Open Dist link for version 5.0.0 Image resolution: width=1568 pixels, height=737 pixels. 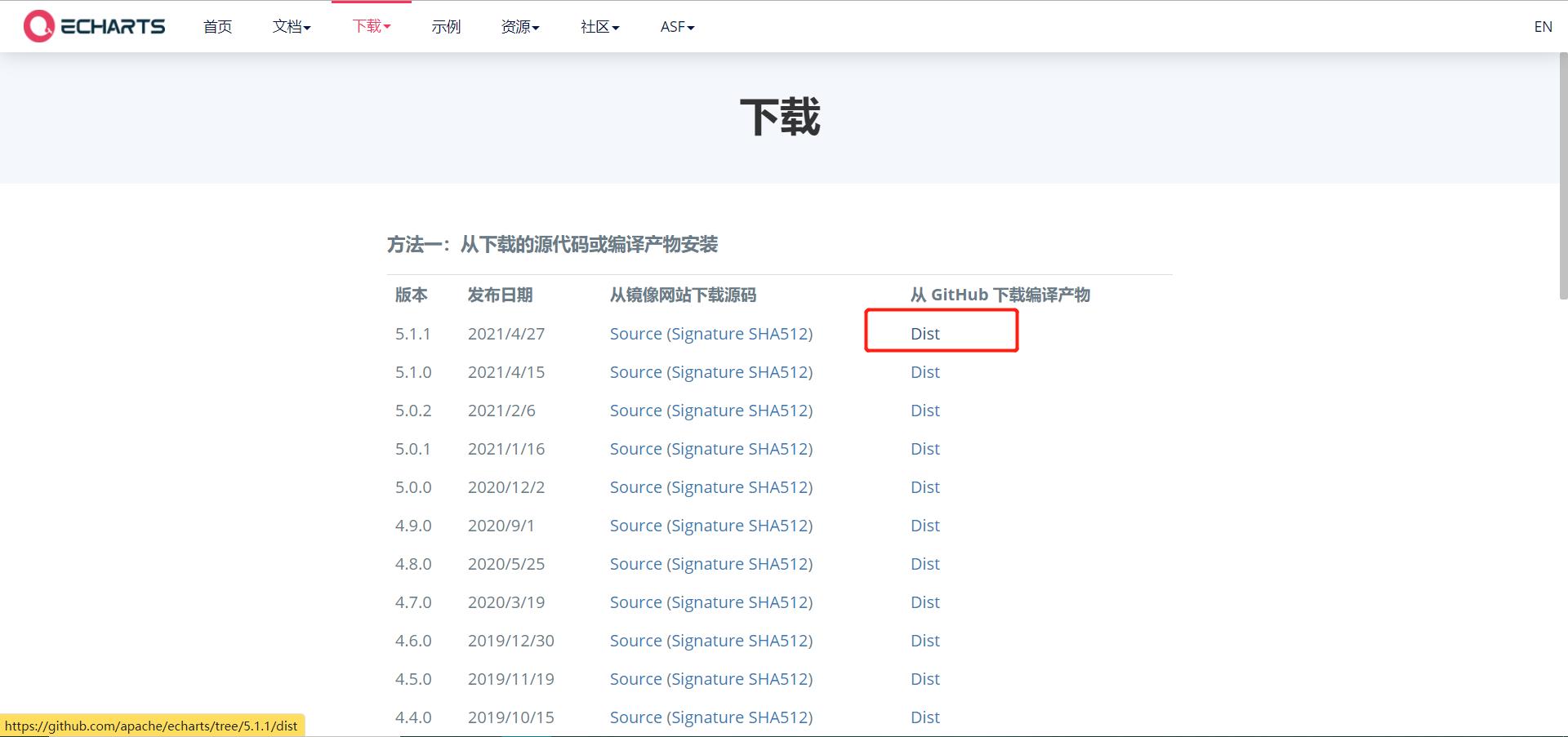[925, 487]
